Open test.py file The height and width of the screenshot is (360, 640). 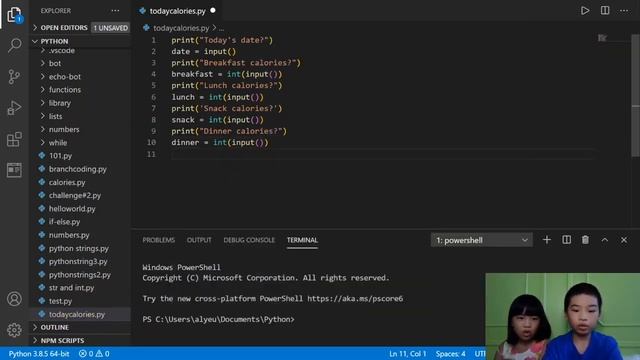coord(60,301)
